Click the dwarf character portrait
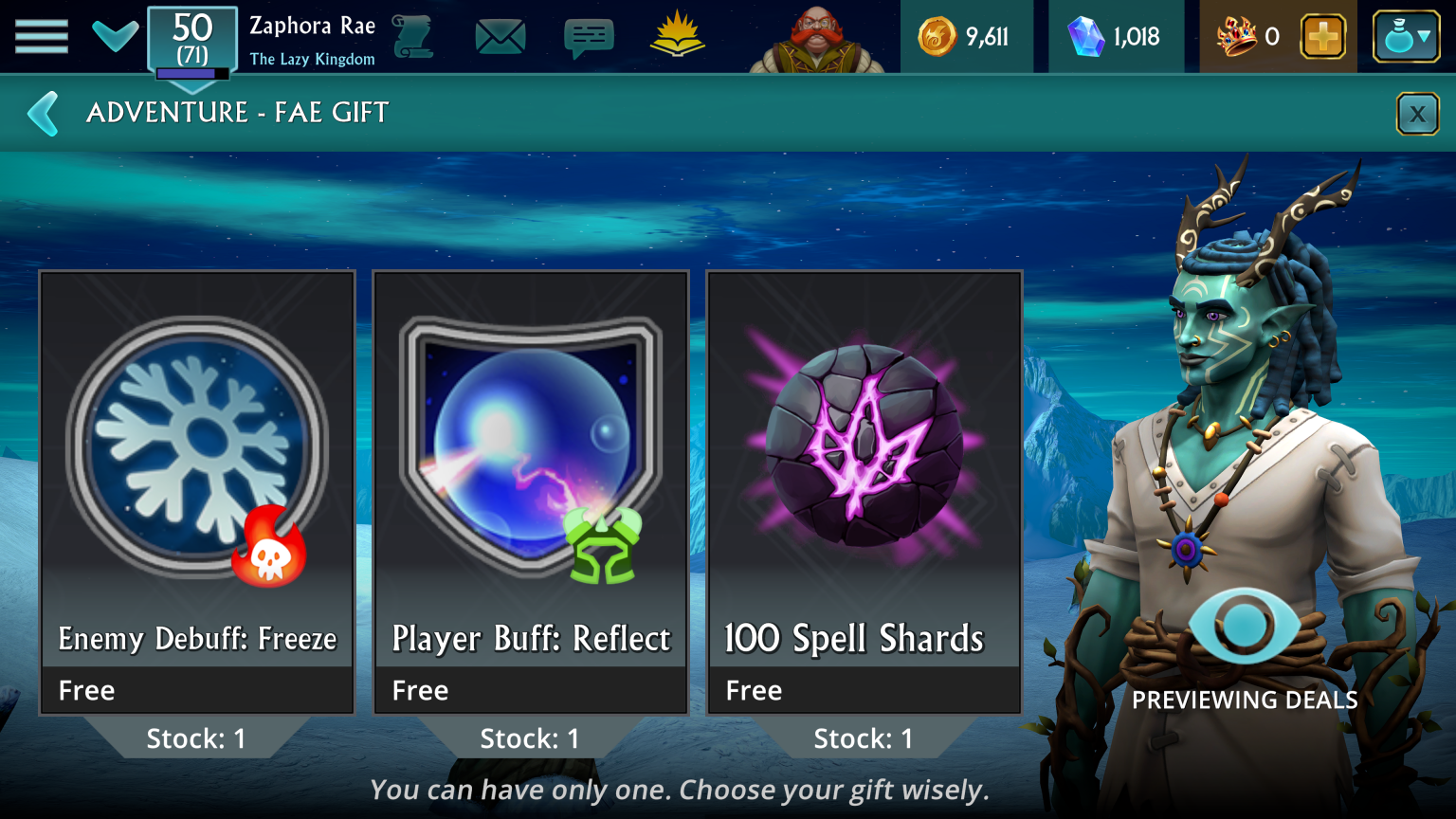 coord(817,38)
